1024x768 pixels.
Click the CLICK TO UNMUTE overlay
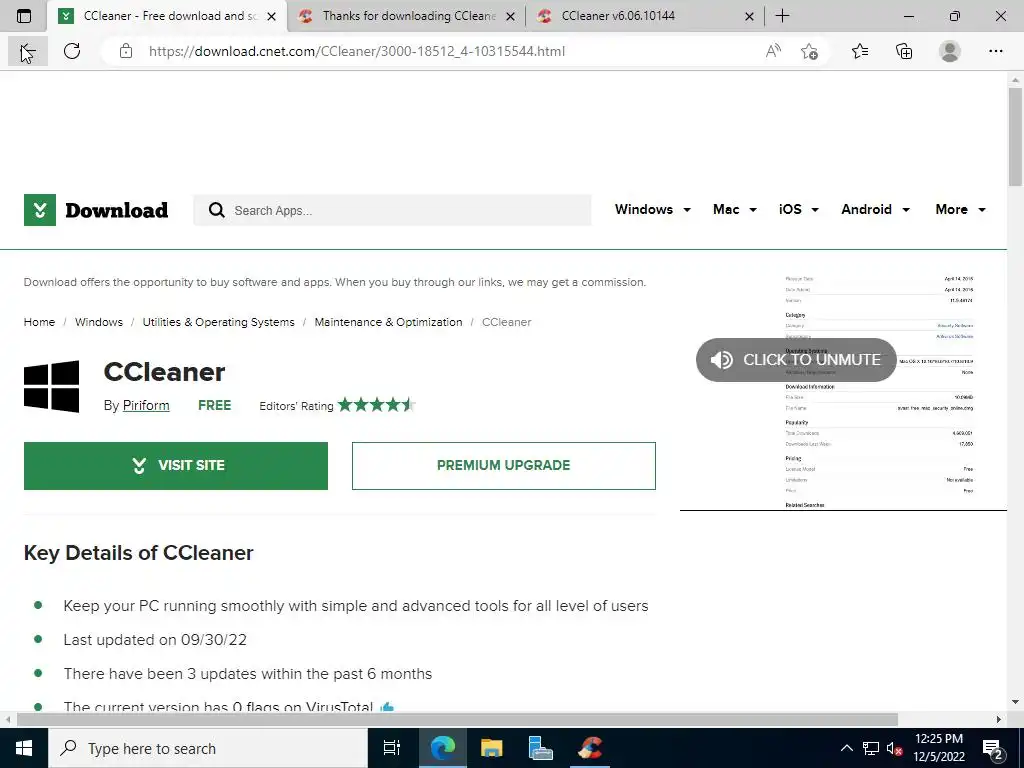pos(796,360)
